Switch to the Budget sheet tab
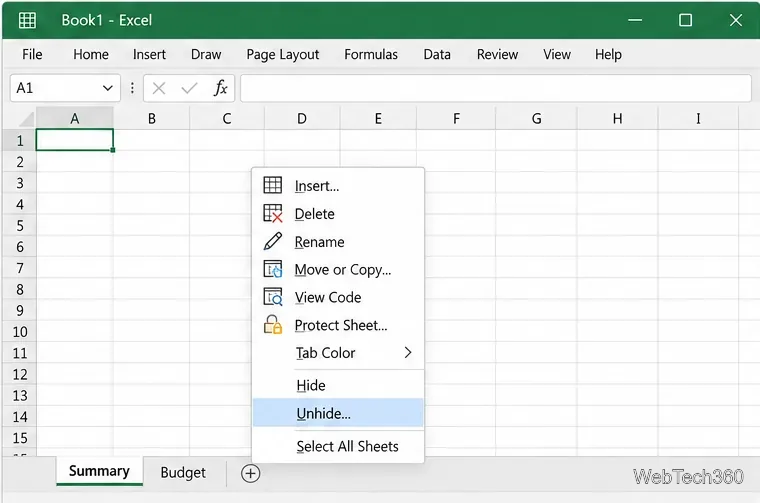 pos(183,472)
